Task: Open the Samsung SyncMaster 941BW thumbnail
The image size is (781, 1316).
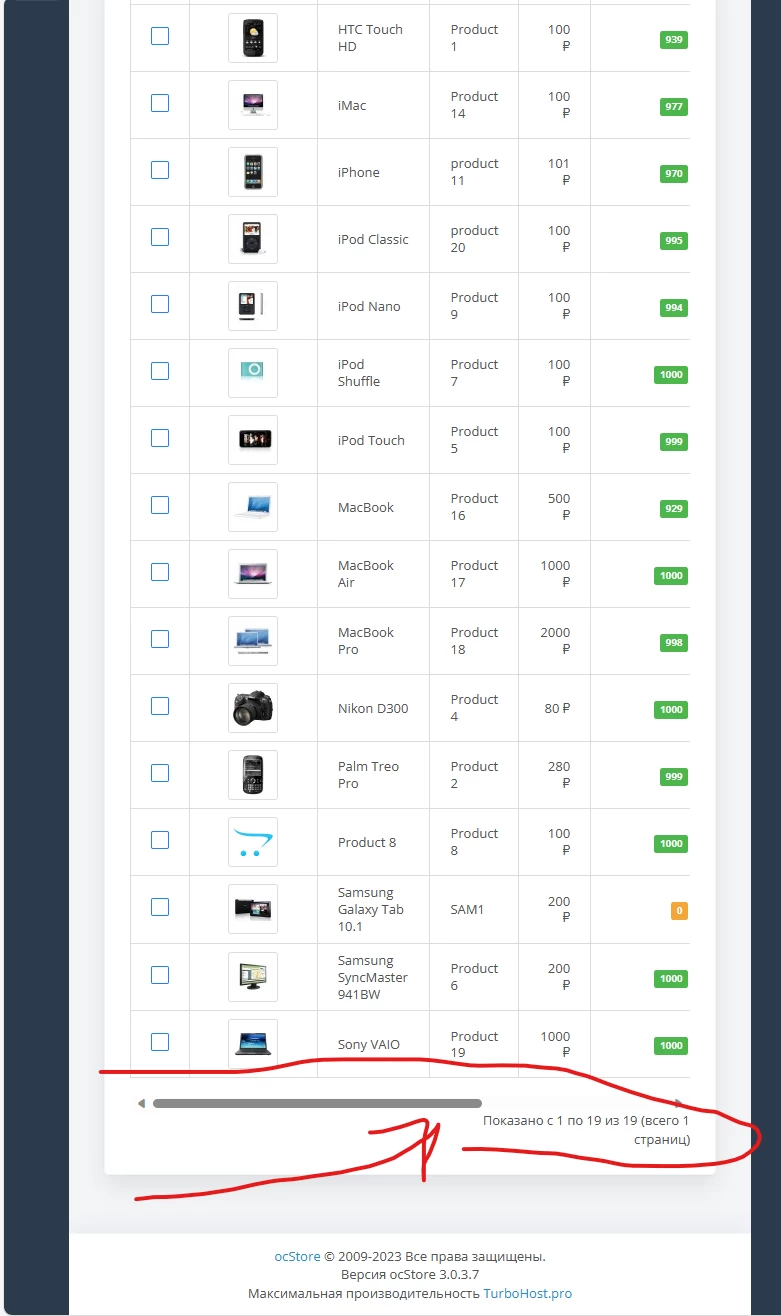Action: (253, 977)
